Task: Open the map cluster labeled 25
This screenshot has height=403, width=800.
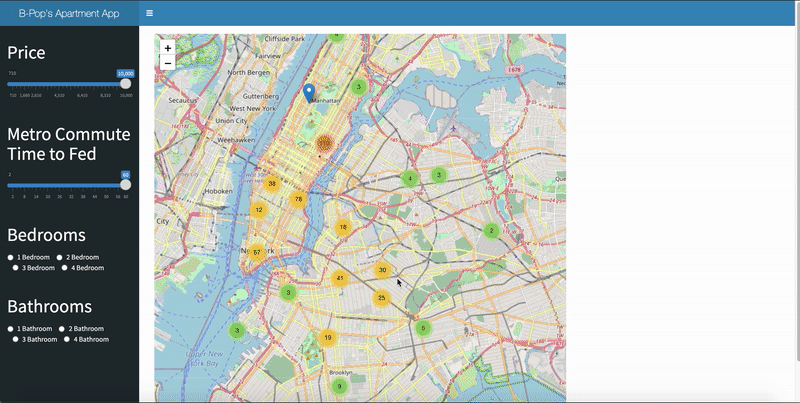Action: [x=382, y=297]
